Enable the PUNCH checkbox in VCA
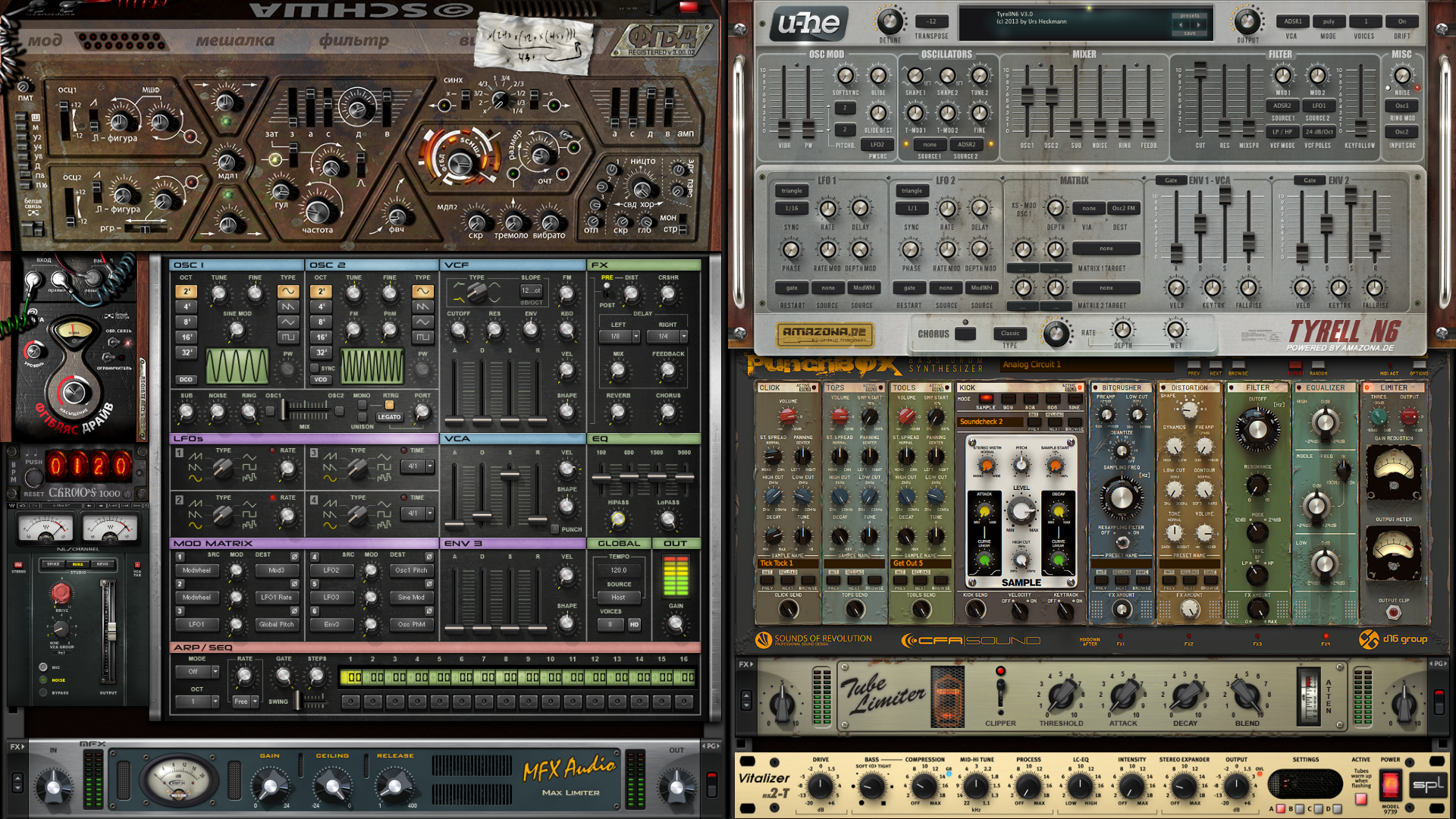The width and height of the screenshot is (1456, 819). (555, 529)
